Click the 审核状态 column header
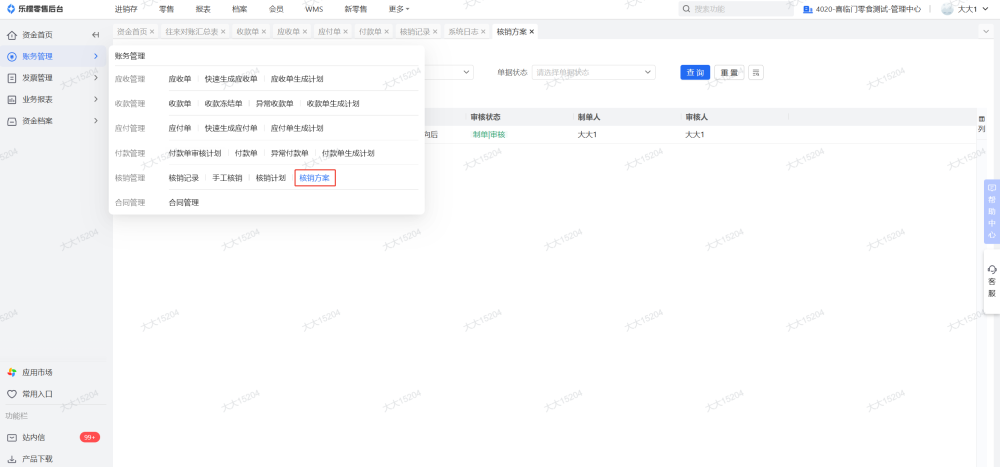 tap(485, 117)
